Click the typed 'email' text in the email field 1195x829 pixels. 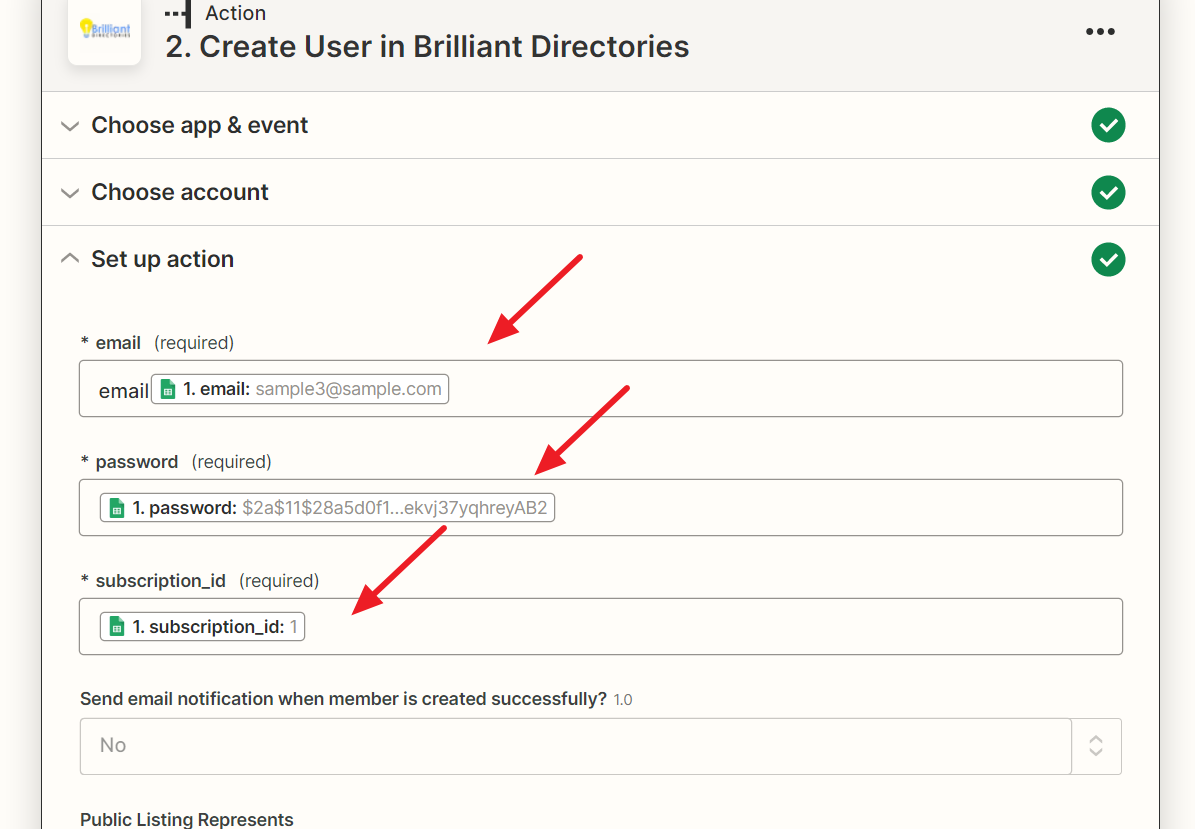[123, 391]
